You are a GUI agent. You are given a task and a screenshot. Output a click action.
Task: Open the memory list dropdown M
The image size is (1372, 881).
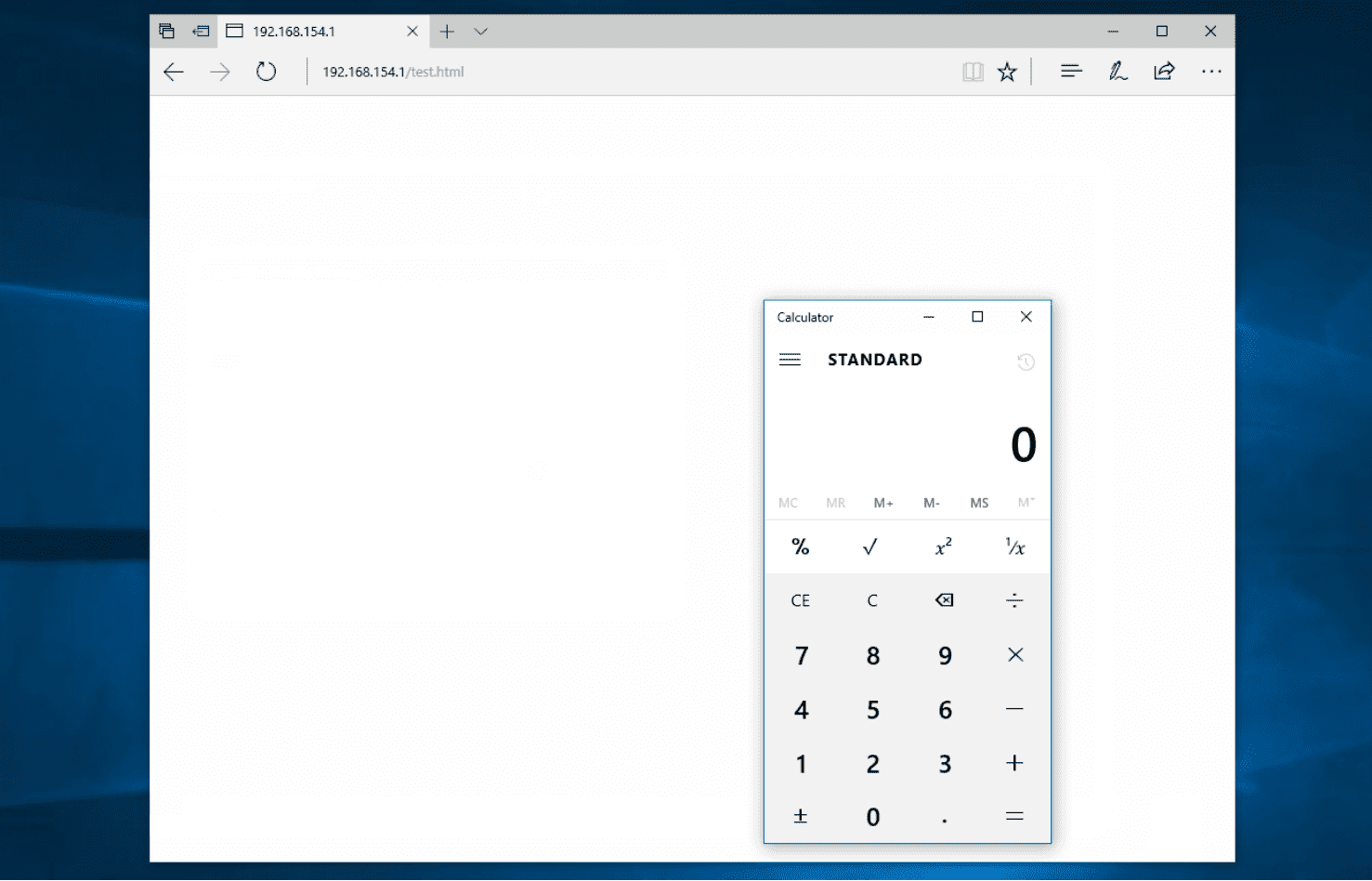[1026, 503]
